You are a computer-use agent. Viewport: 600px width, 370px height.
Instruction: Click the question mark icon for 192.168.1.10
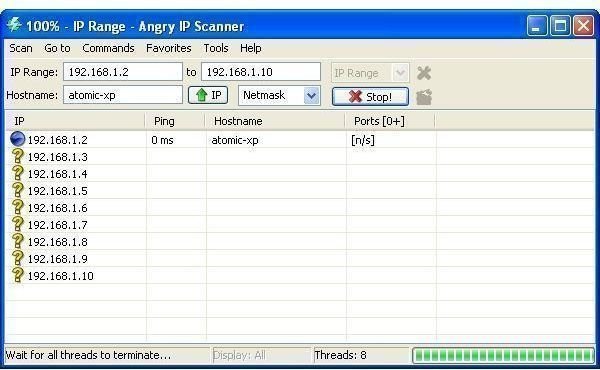pyautogui.click(x=17, y=275)
